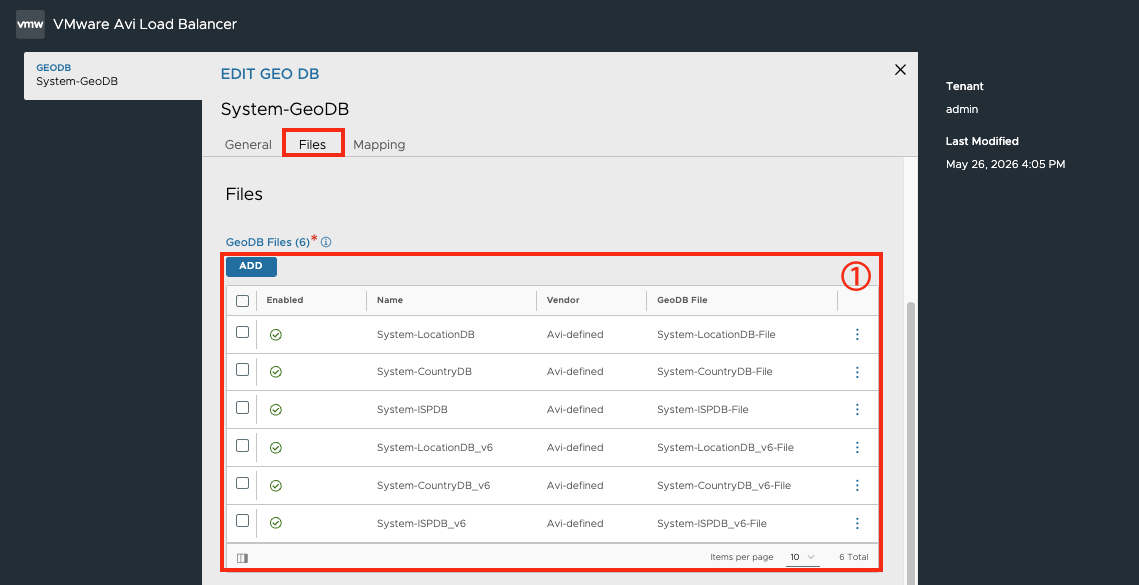Open the Items per page dropdown
This screenshot has height=585, width=1139.
[803, 557]
